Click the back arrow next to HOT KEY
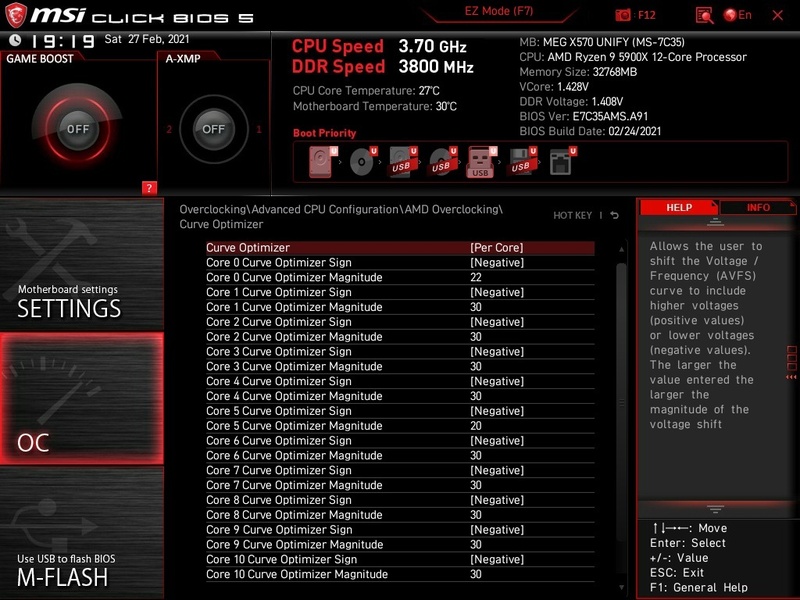This screenshot has height=600, width=800. coord(615,215)
